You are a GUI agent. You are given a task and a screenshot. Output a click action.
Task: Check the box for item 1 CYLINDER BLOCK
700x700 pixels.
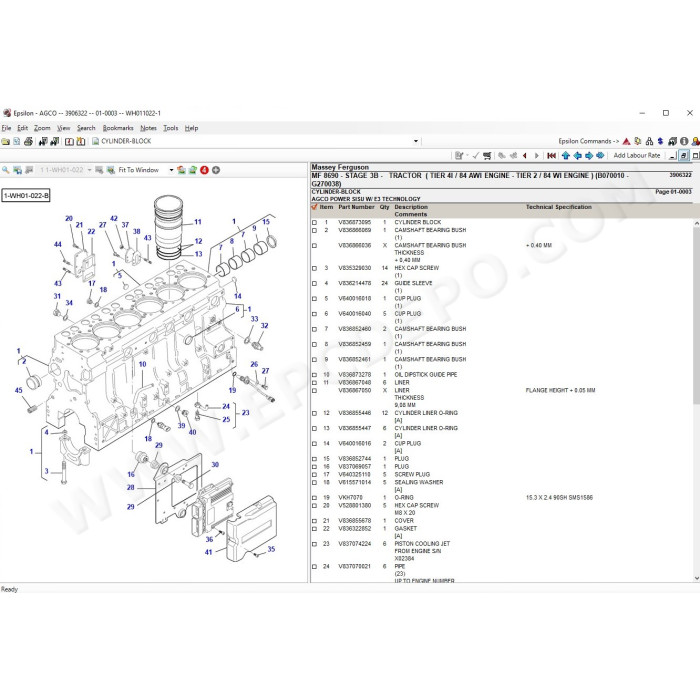(x=314, y=222)
